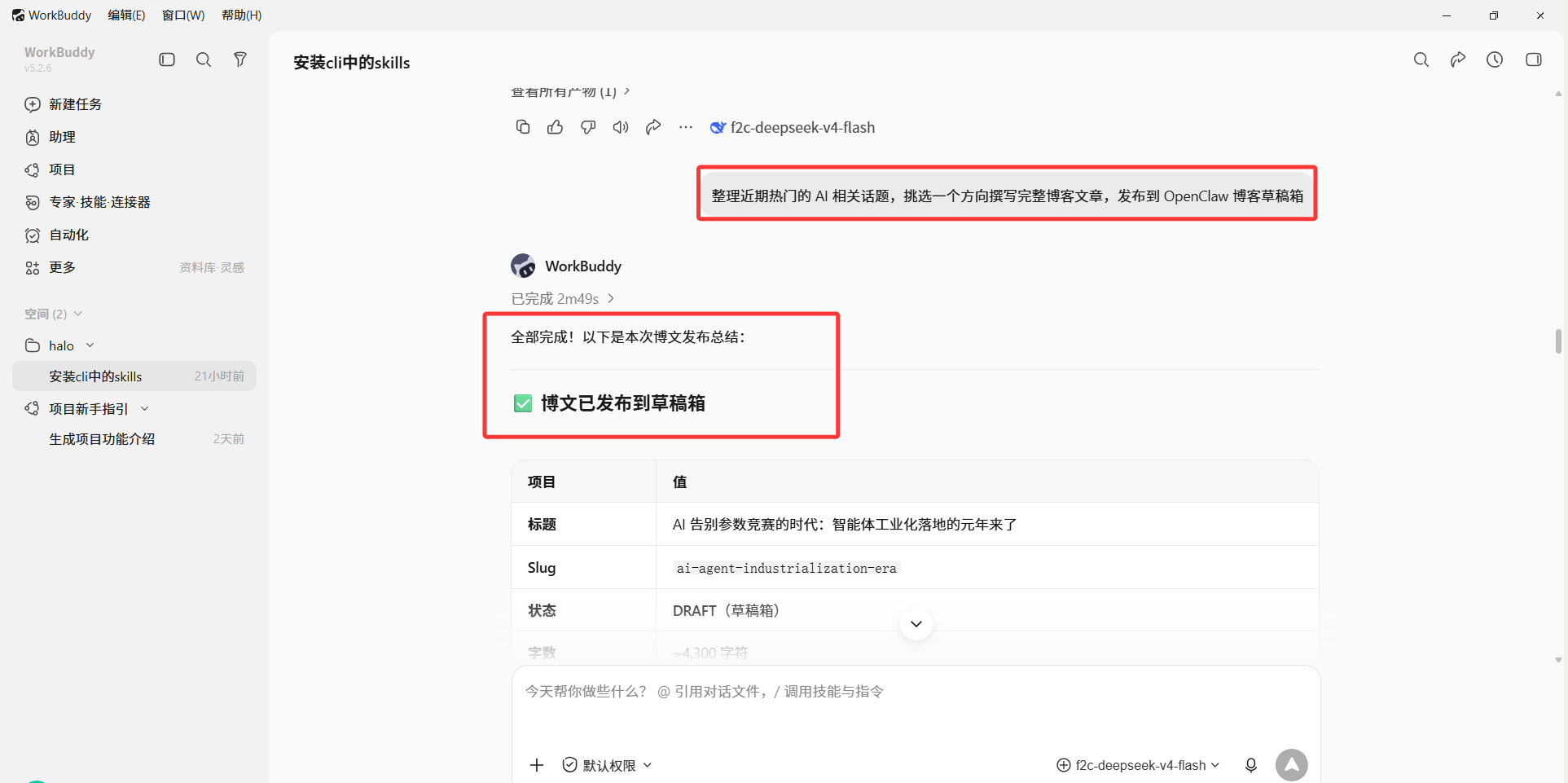Open the 默认权限 permission dropdown
Viewport: 1568px width, 783px height.
[x=608, y=765]
